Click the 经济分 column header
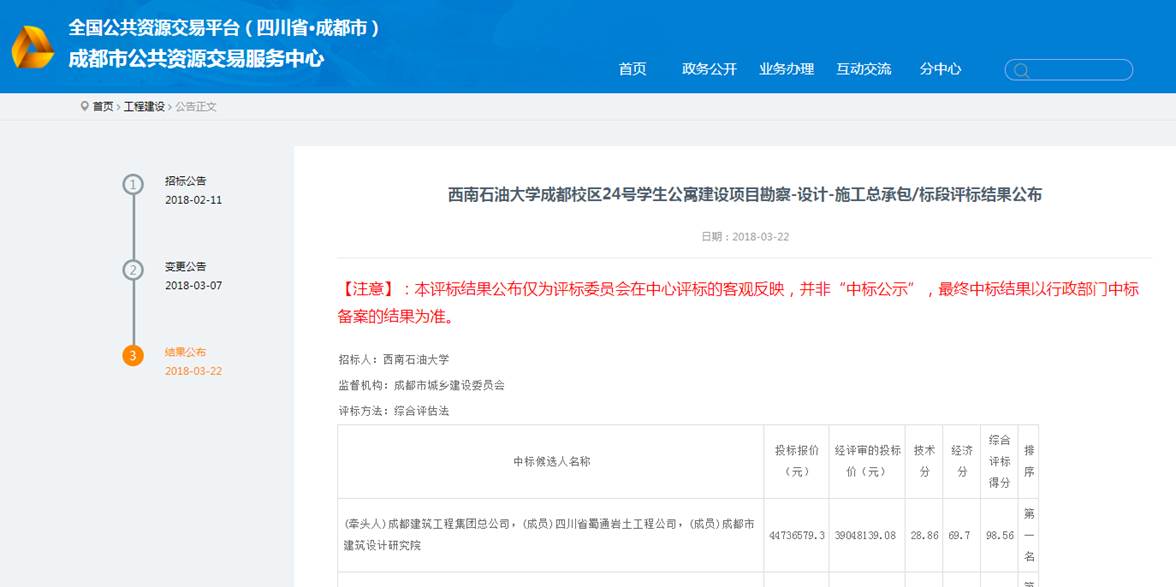1176x587 pixels. [x=962, y=462]
